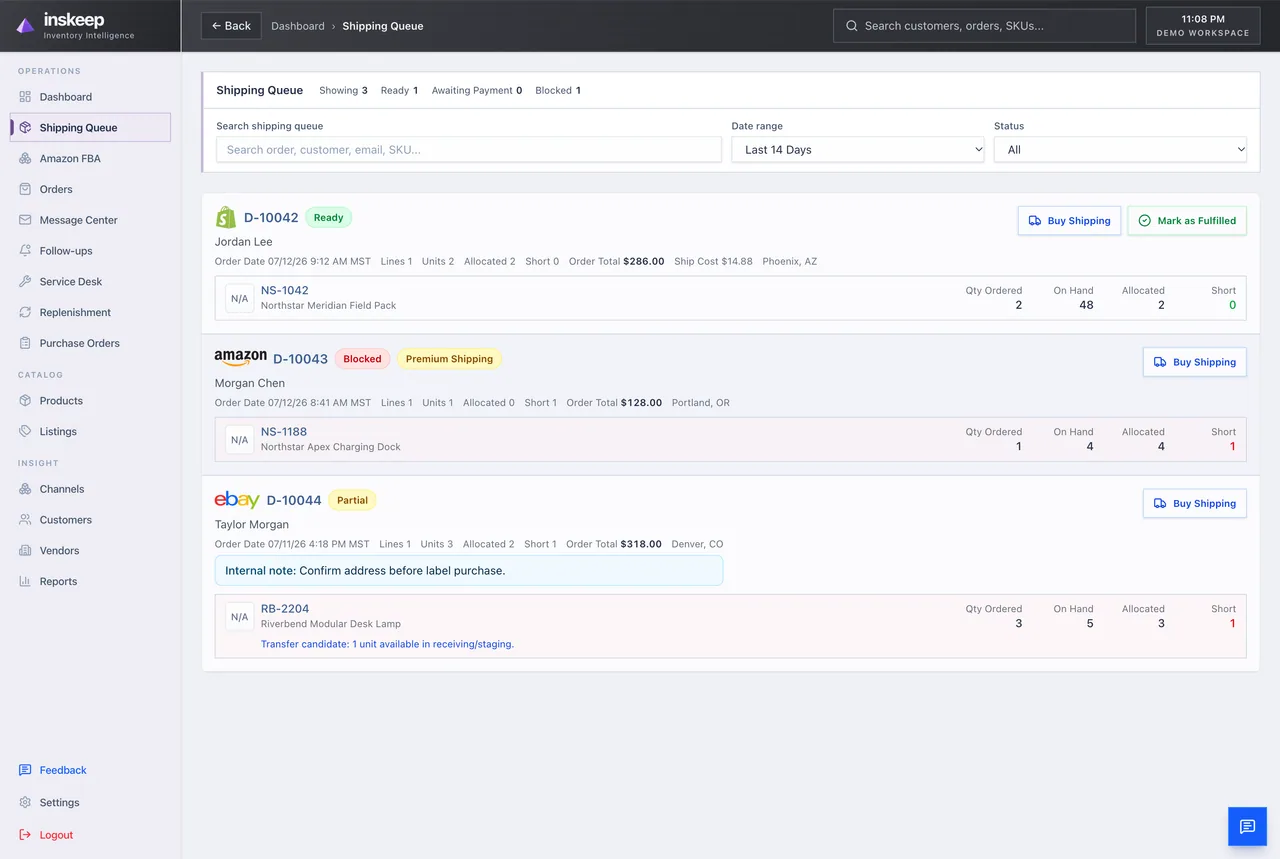Image resolution: width=1280 pixels, height=859 pixels.
Task: Open Replenishment in the sidebar
Action: click(x=90, y=312)
